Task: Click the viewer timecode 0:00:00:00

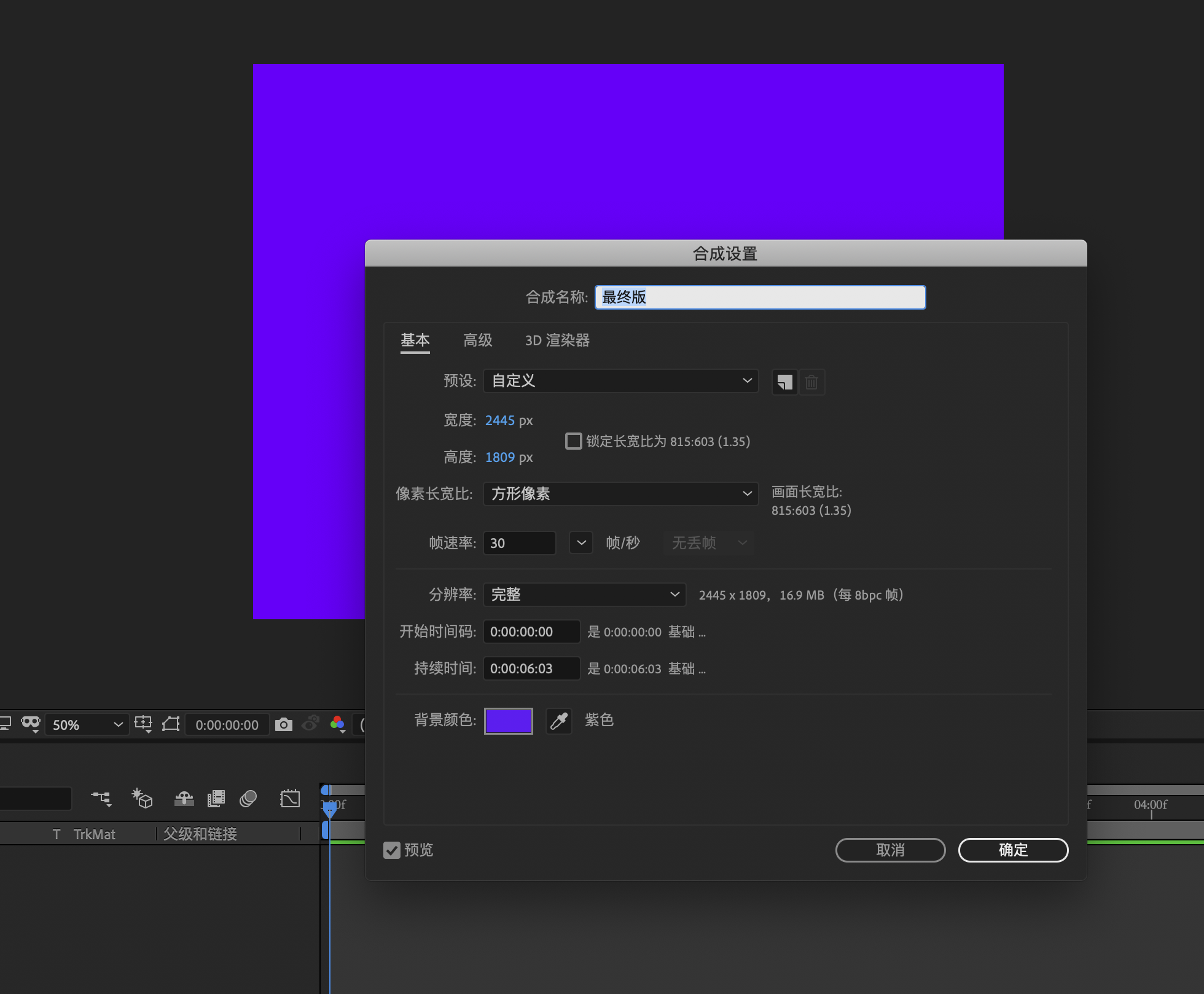Action: [x=227, y=725]
